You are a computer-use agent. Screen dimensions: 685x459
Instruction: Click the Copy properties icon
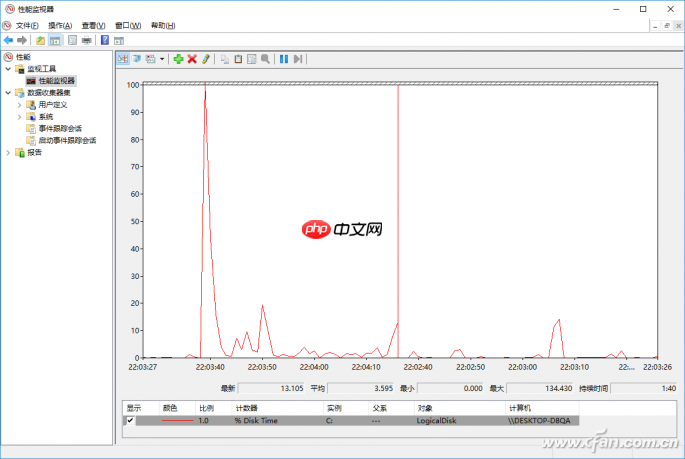coord(225,59)
